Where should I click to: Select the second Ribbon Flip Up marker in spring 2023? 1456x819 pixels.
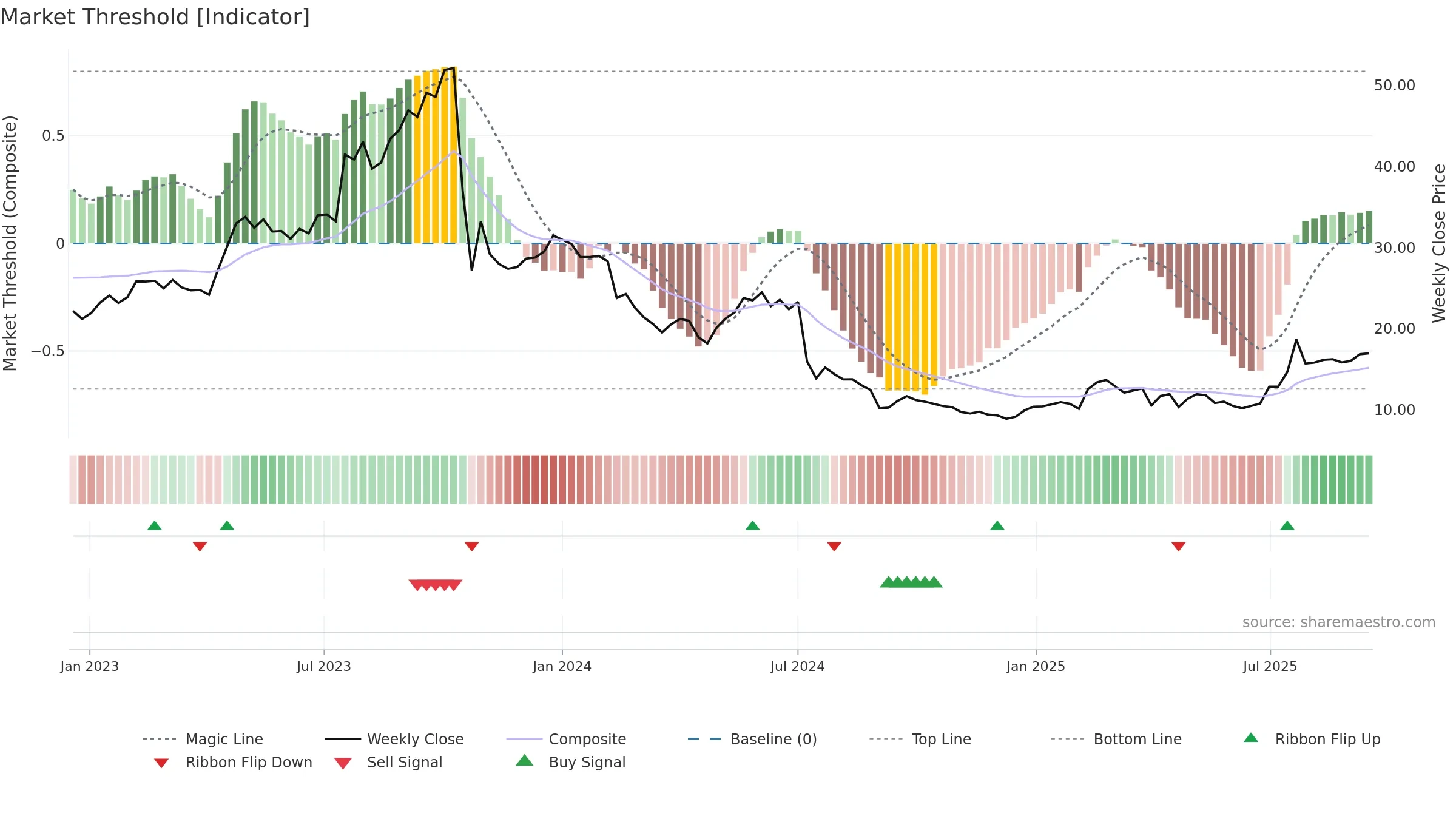pyautogui.click(x=227, y=525)
